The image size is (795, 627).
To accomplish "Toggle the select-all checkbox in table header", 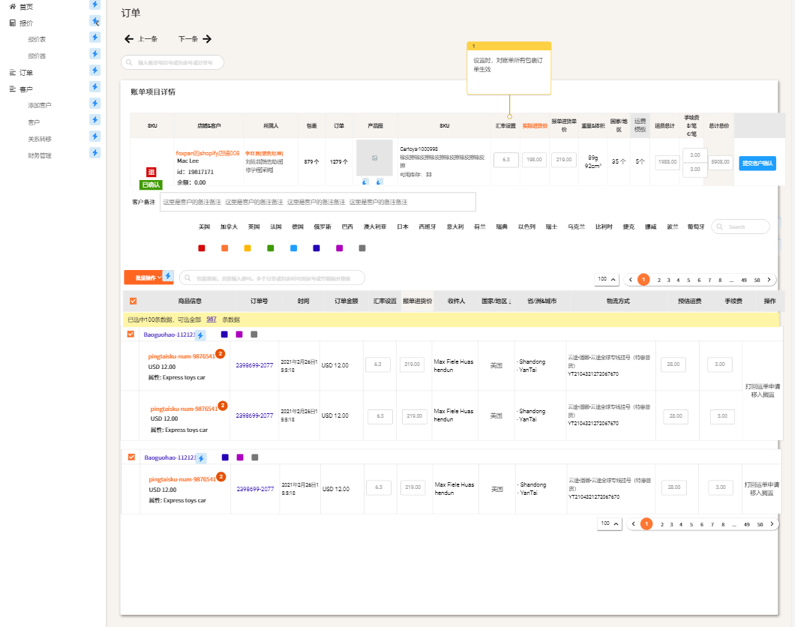I will pyautogui.click(x=133, y=300).
